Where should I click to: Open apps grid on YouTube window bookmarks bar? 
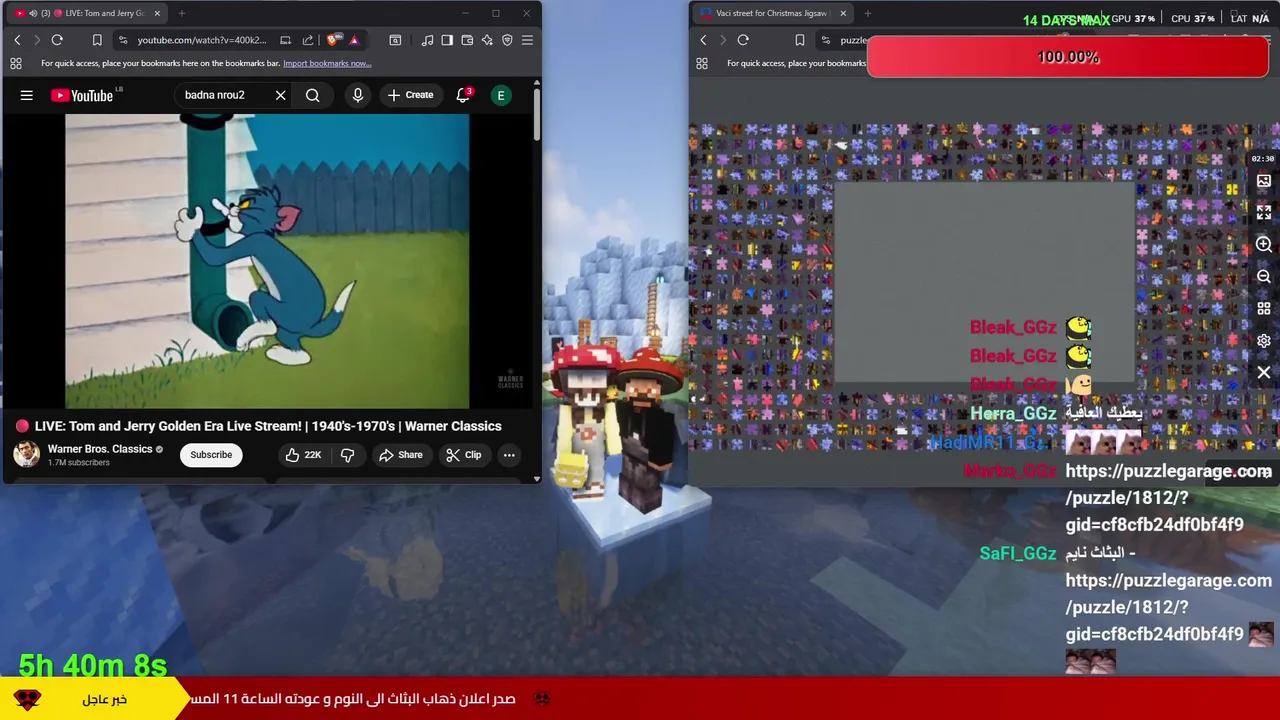16,63
